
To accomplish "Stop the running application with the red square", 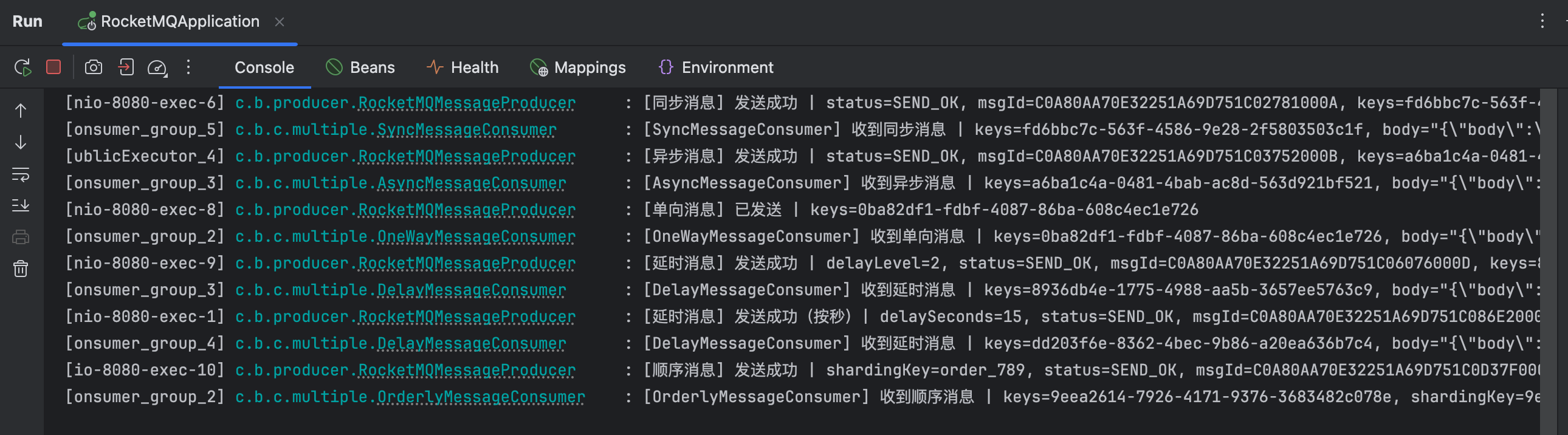I will pyautogui.click(x=53, y=67).
